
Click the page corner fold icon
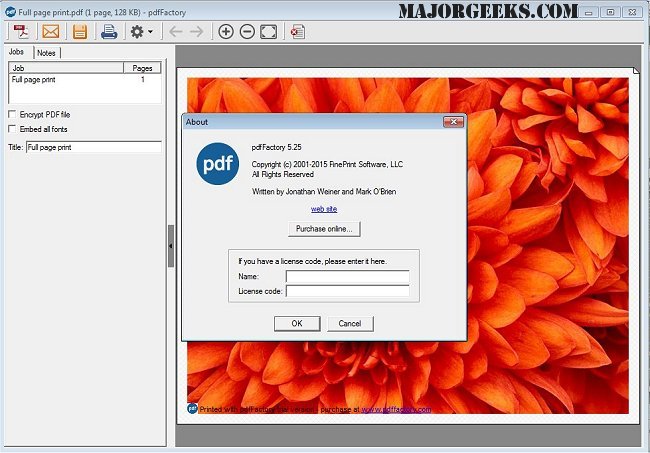636,71
